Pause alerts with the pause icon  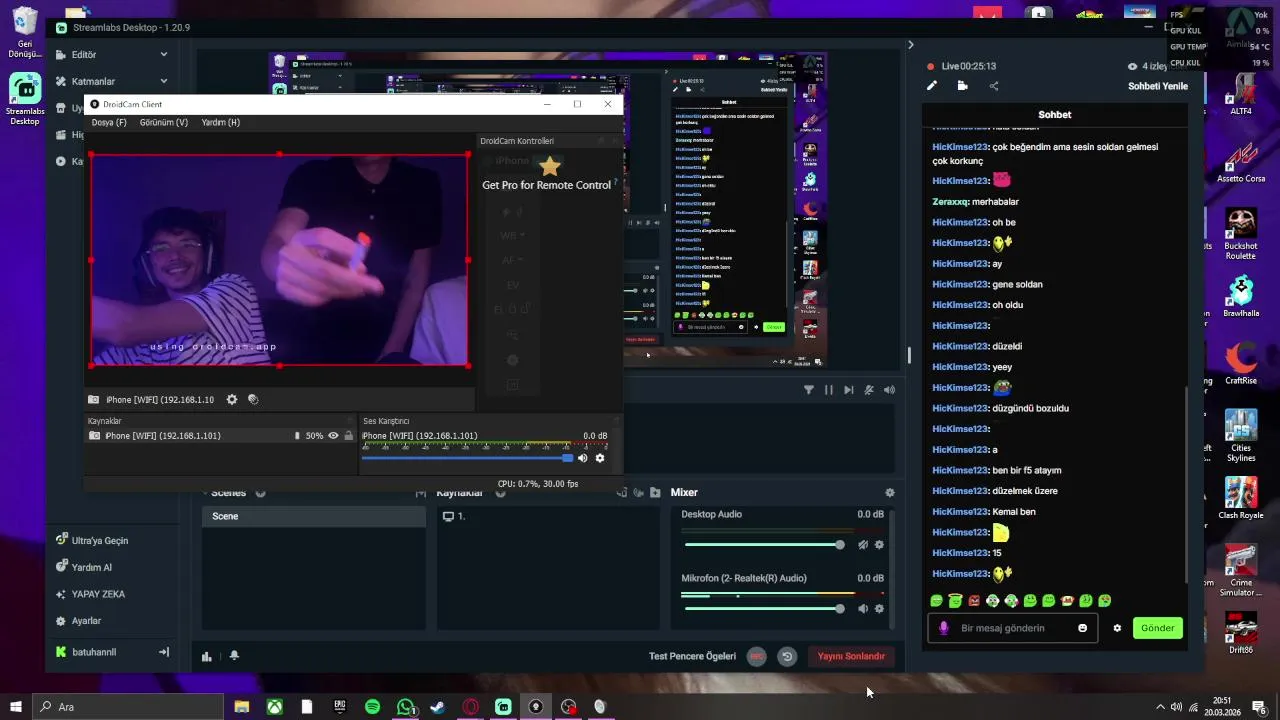click(x=829, y=390)
